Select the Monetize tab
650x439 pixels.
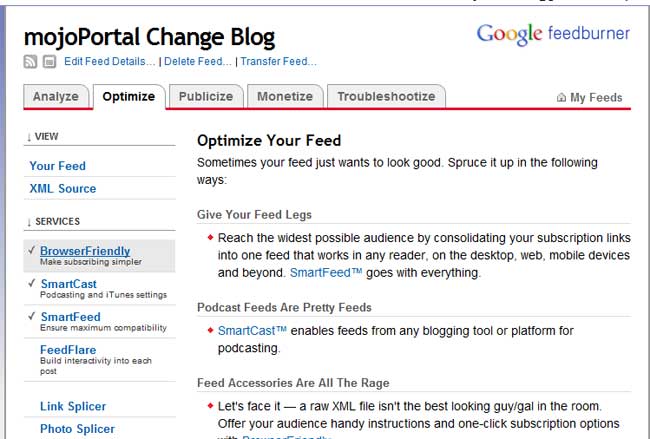point(285,97)
